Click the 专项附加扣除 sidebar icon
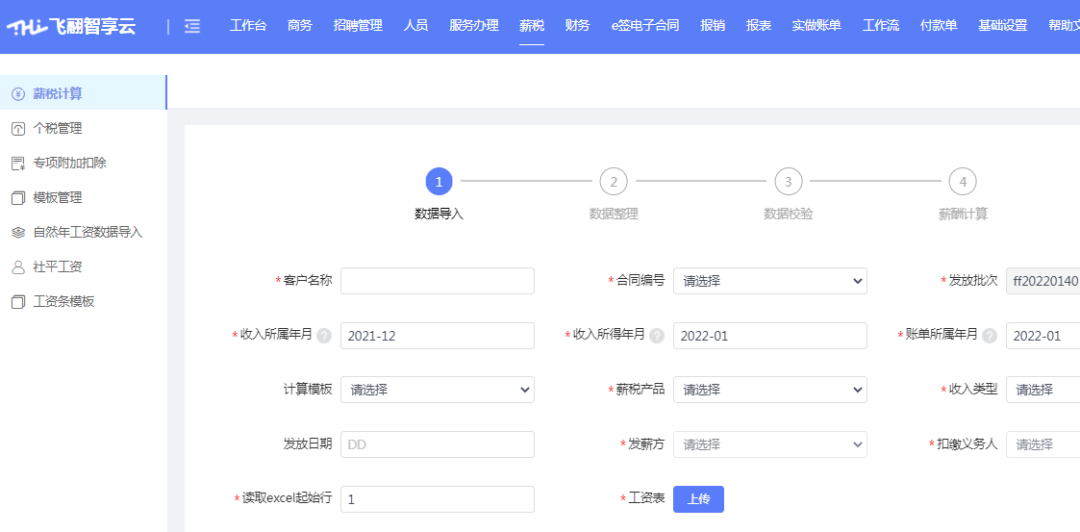The height and width of the screenshot is (532, 1080). (19, 163)
